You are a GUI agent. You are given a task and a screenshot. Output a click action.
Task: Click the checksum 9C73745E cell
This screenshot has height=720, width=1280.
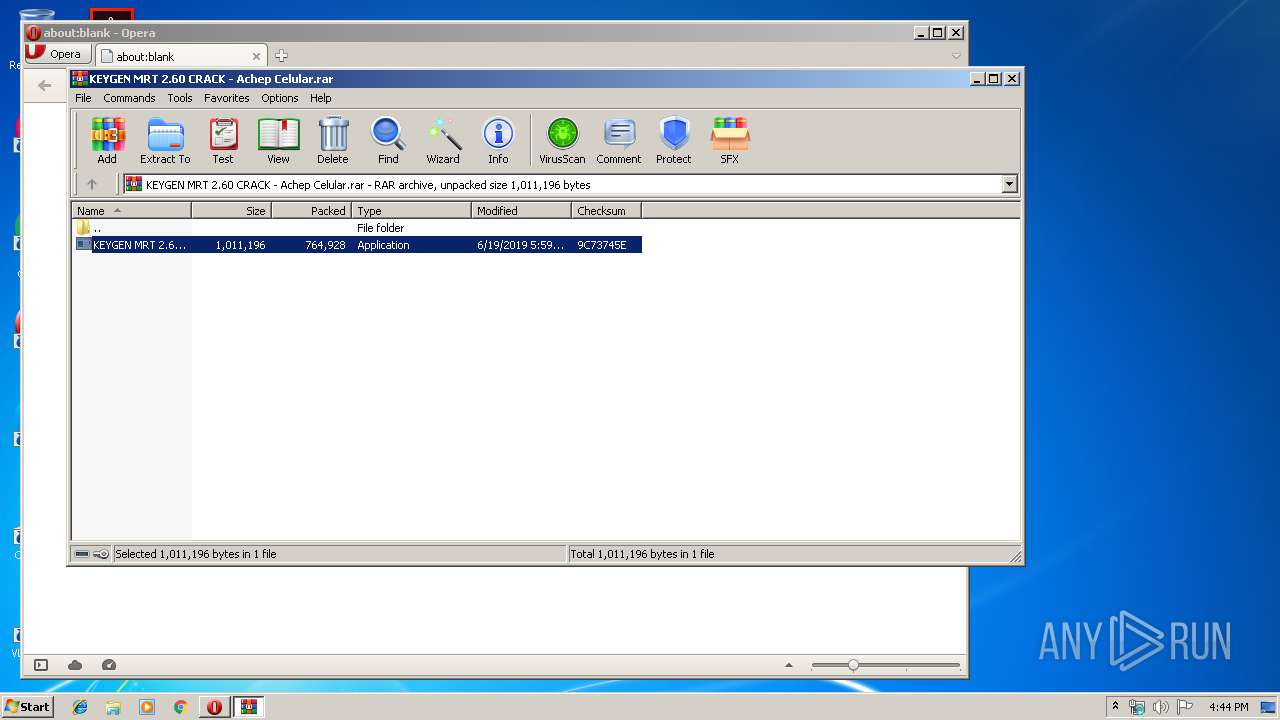pyautogui.click(x=602, y=245)
